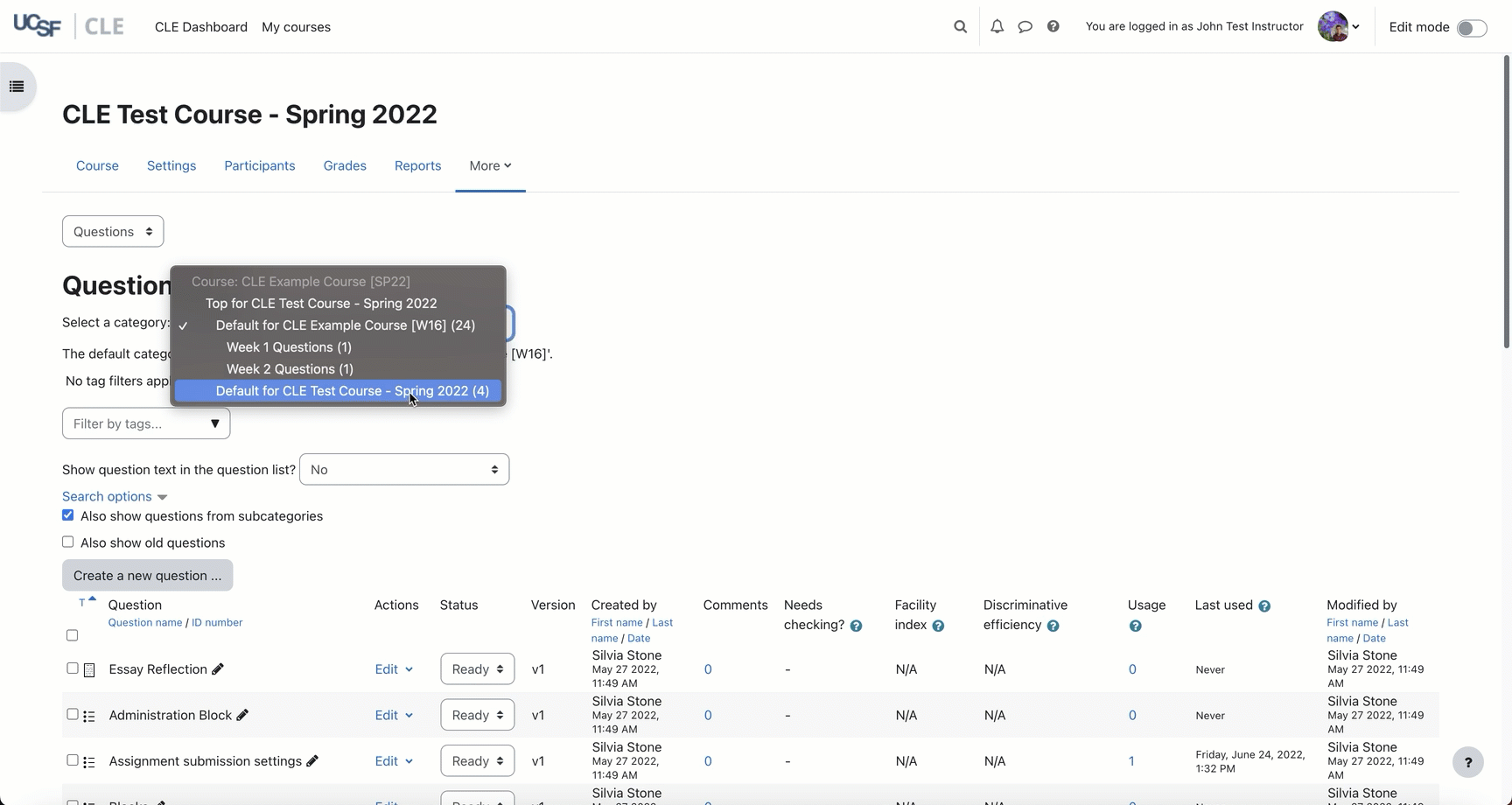Sort by question type column icon
This screenshot has width=1512, height=805.
point(86,602)
